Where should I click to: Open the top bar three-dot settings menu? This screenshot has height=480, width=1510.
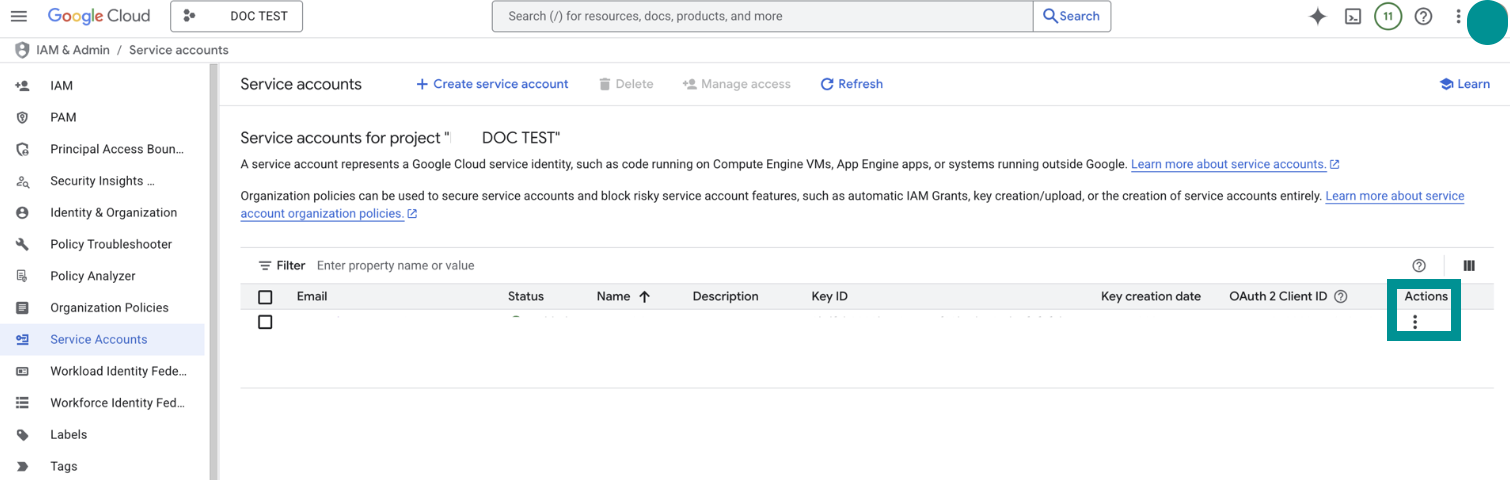click(1459, 16)
